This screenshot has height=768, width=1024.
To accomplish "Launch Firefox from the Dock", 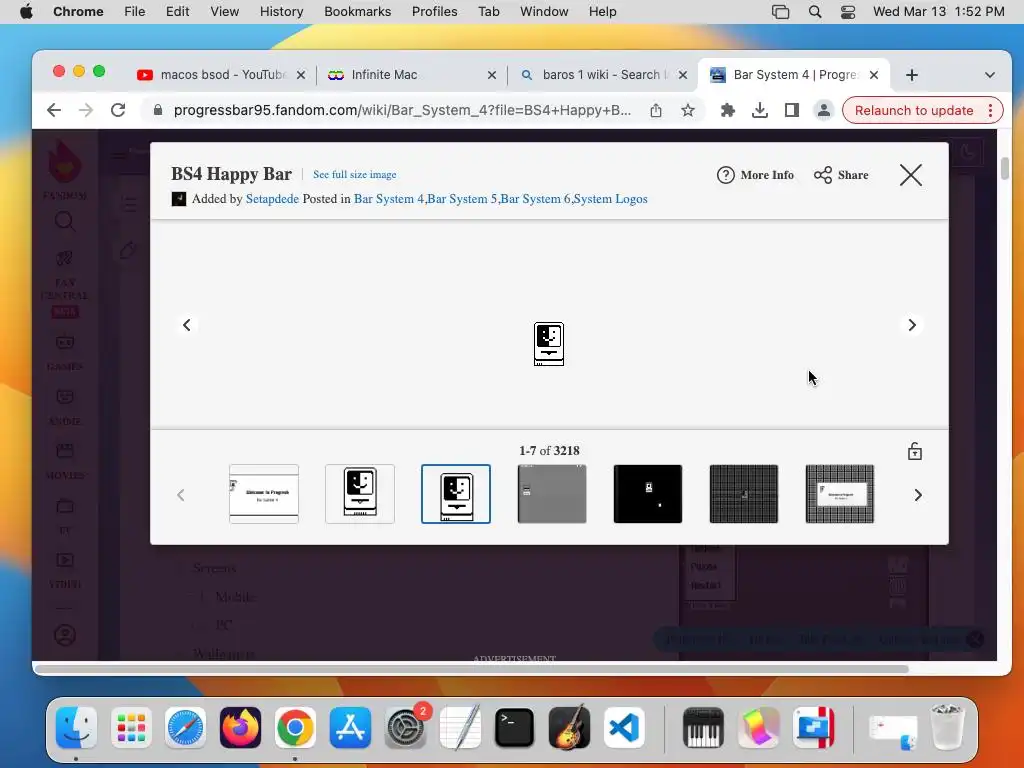I will [240, 727].
